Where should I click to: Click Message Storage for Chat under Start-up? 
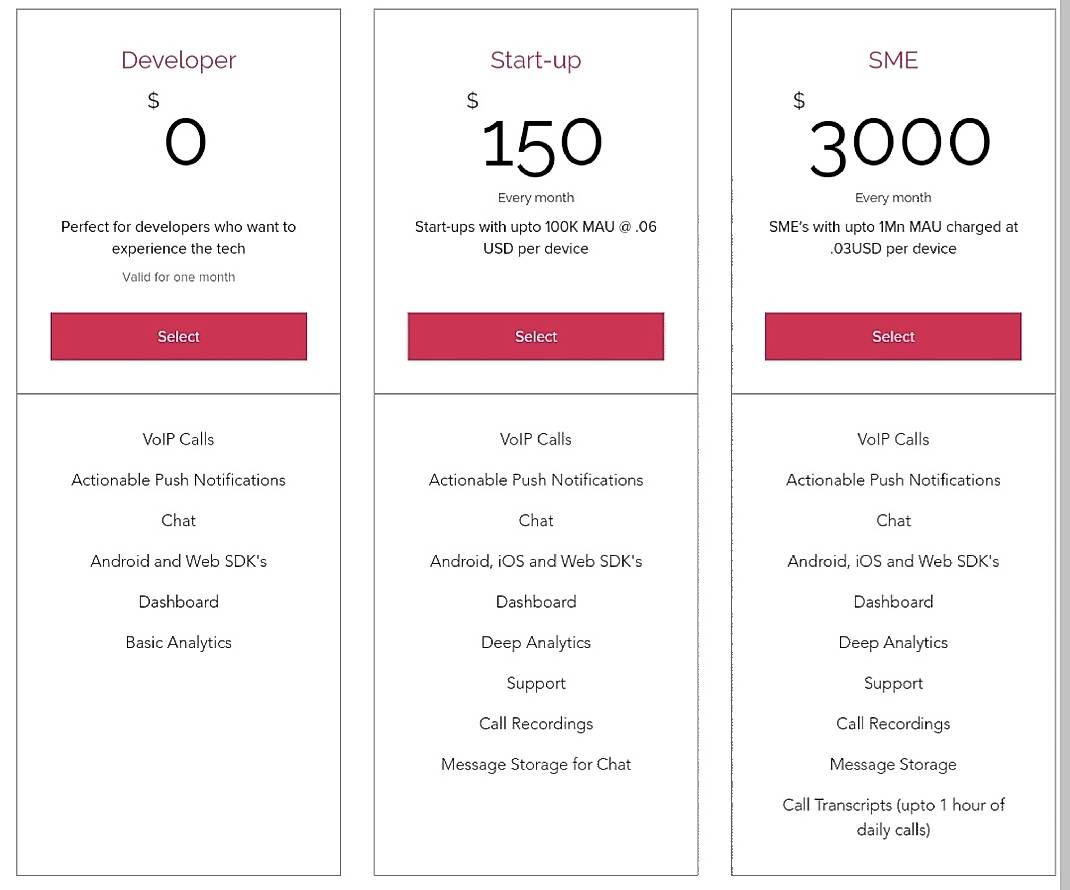(x=535, y=764)
